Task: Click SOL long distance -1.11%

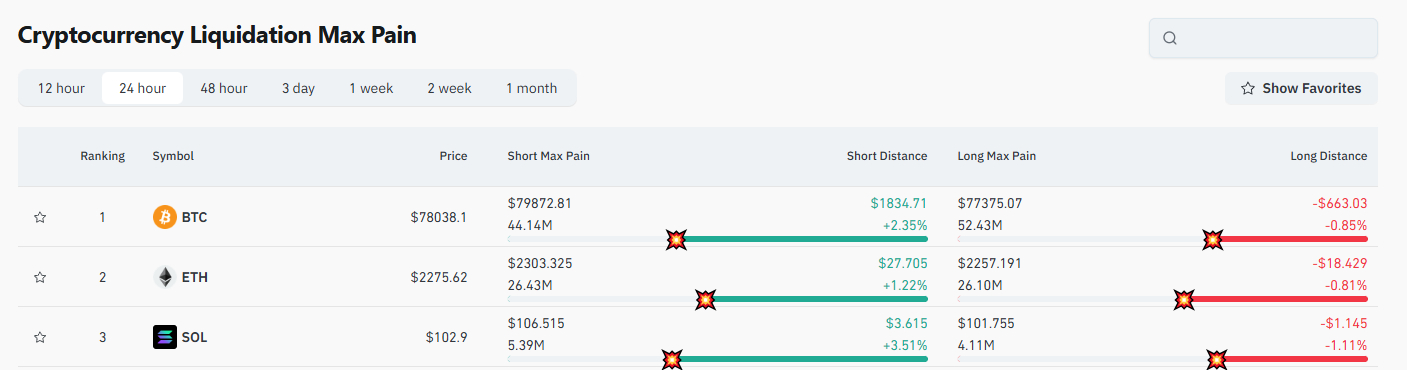Action: click(x=1347, y=345)
